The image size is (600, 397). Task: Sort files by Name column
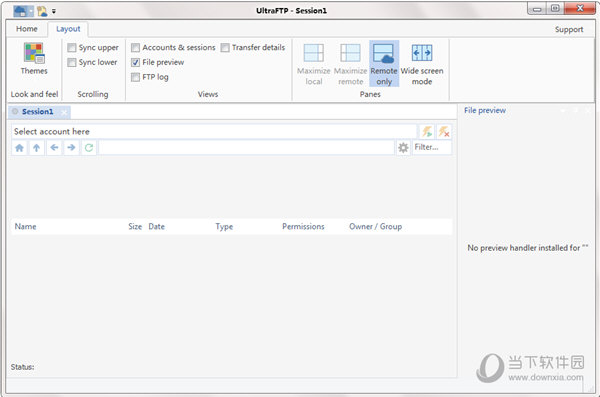(26, 227)
